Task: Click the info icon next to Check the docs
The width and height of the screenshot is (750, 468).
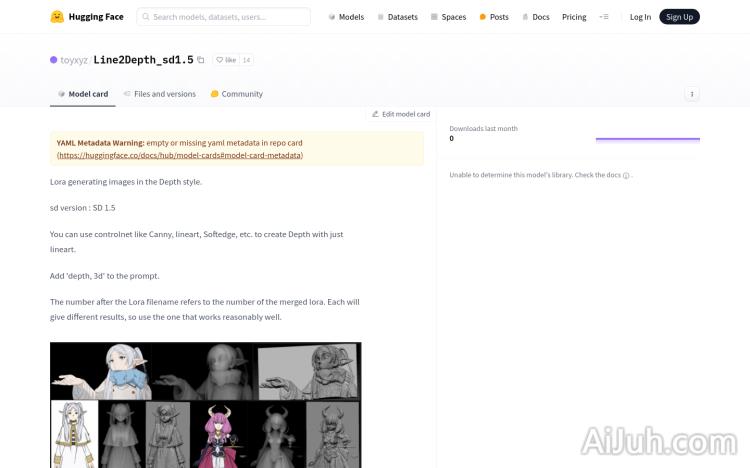Action: pos(626,175)
